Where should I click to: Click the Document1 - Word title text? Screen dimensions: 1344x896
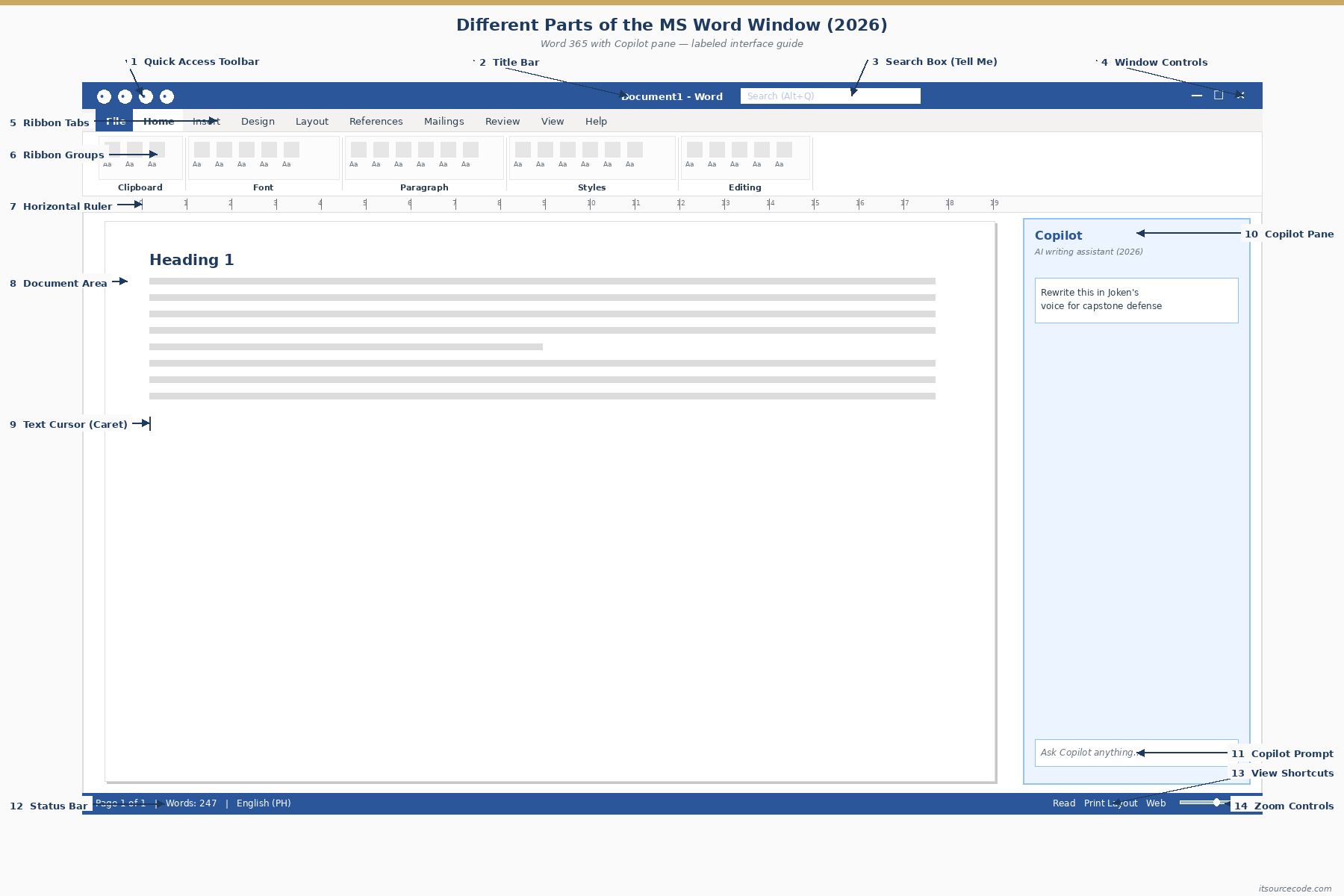tap(672, 96)
